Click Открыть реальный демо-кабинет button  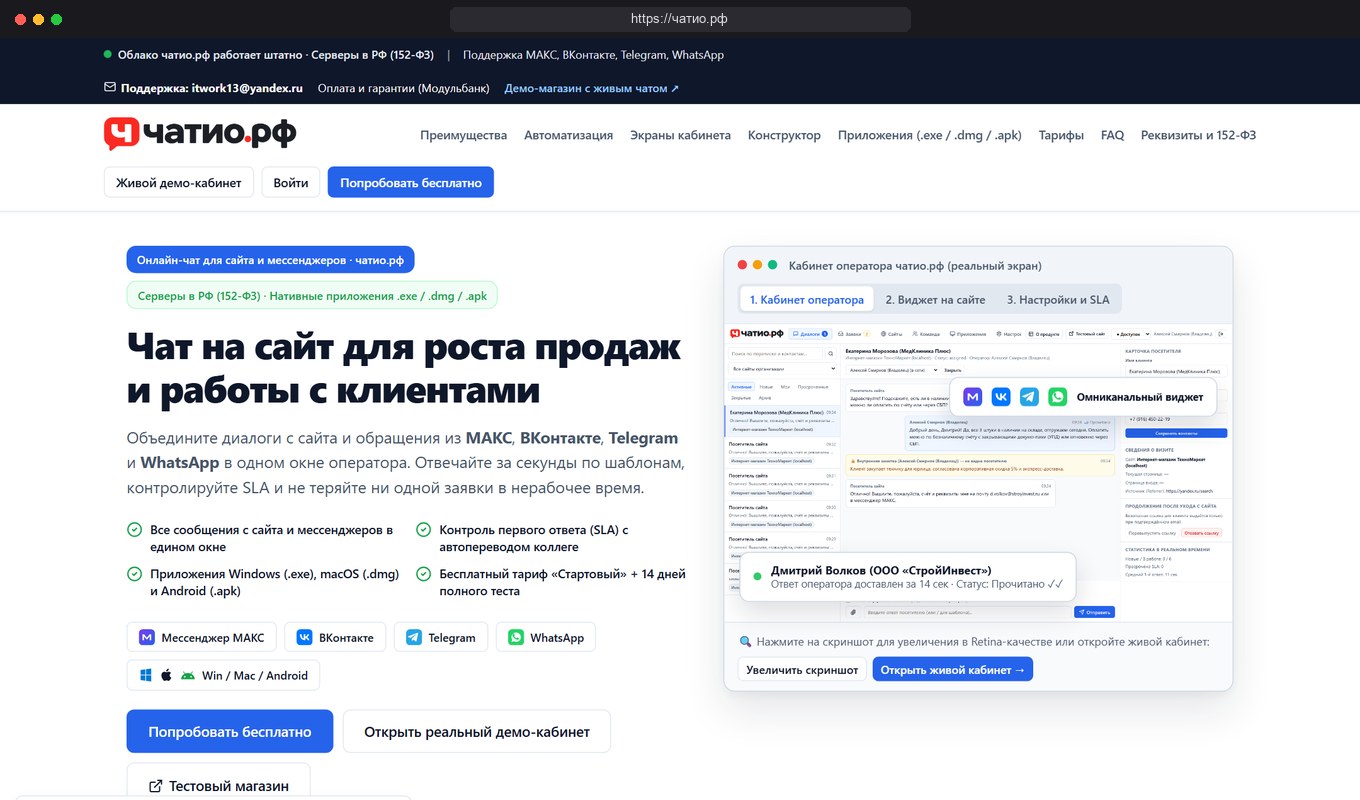click(x=477, y=731)
